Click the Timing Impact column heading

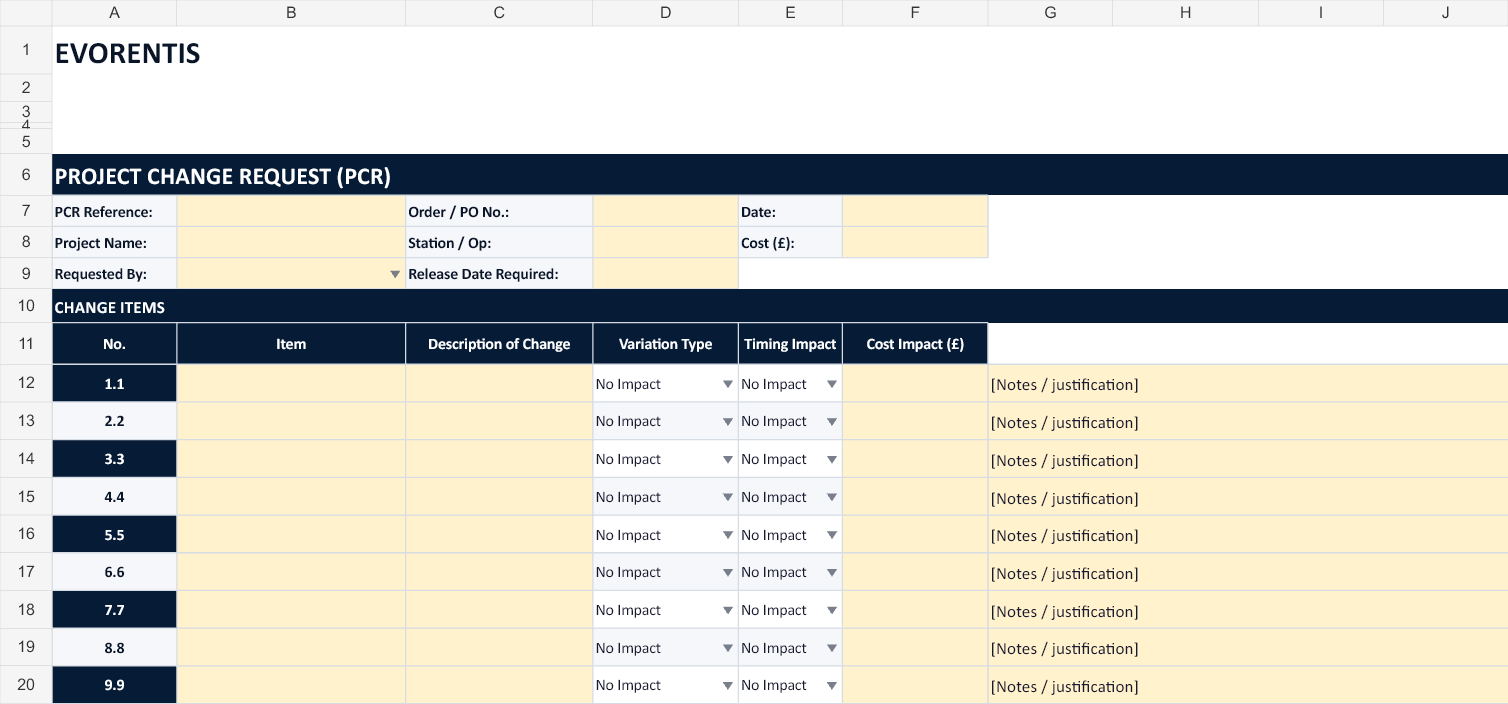point(790,344)
